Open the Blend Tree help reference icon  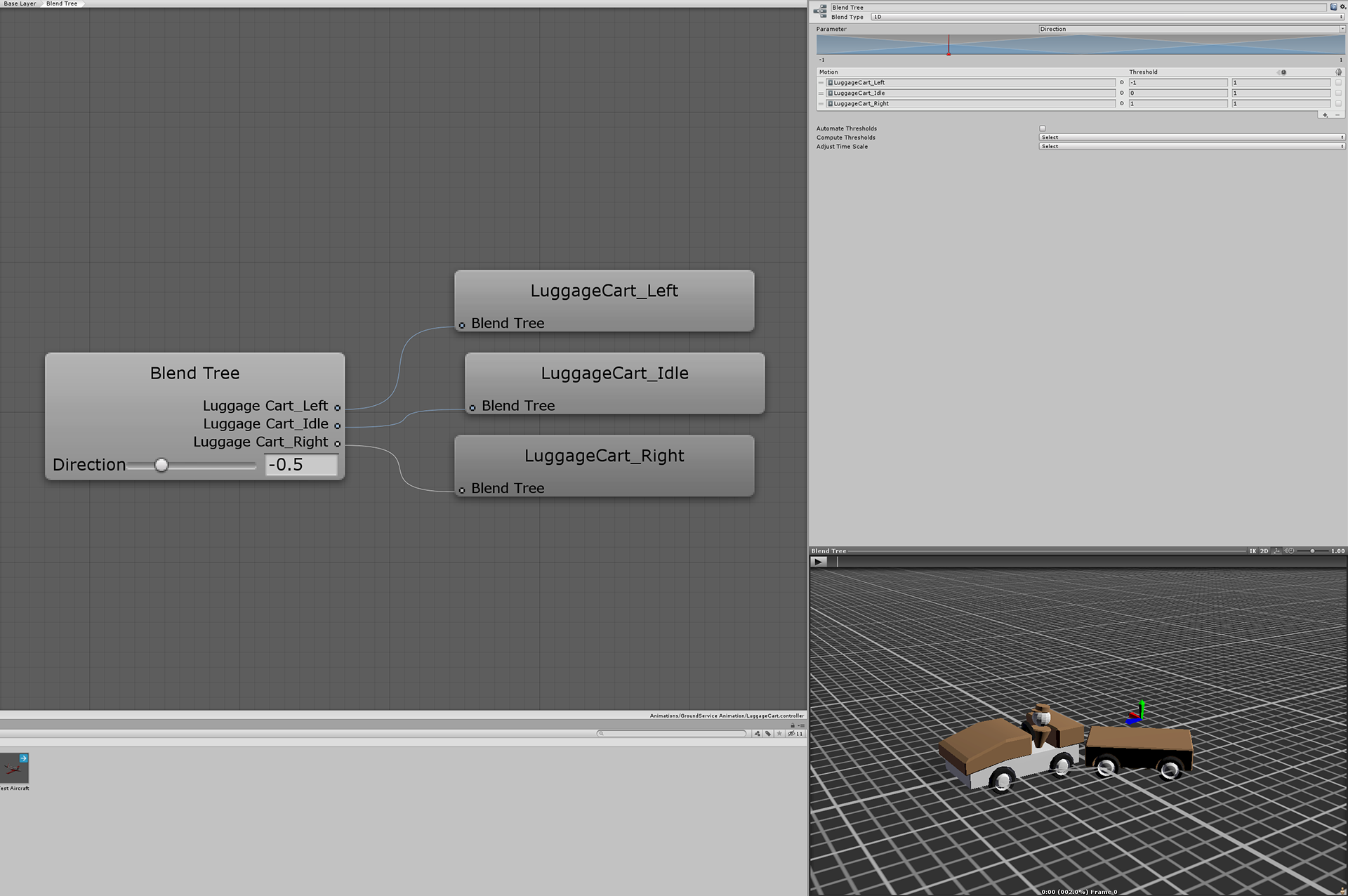[x=1333, y=7]
